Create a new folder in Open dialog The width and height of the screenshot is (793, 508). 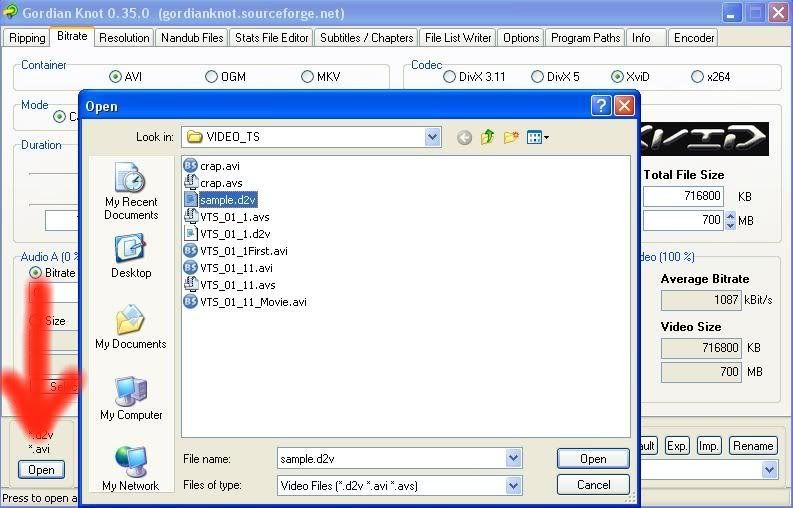511,137
